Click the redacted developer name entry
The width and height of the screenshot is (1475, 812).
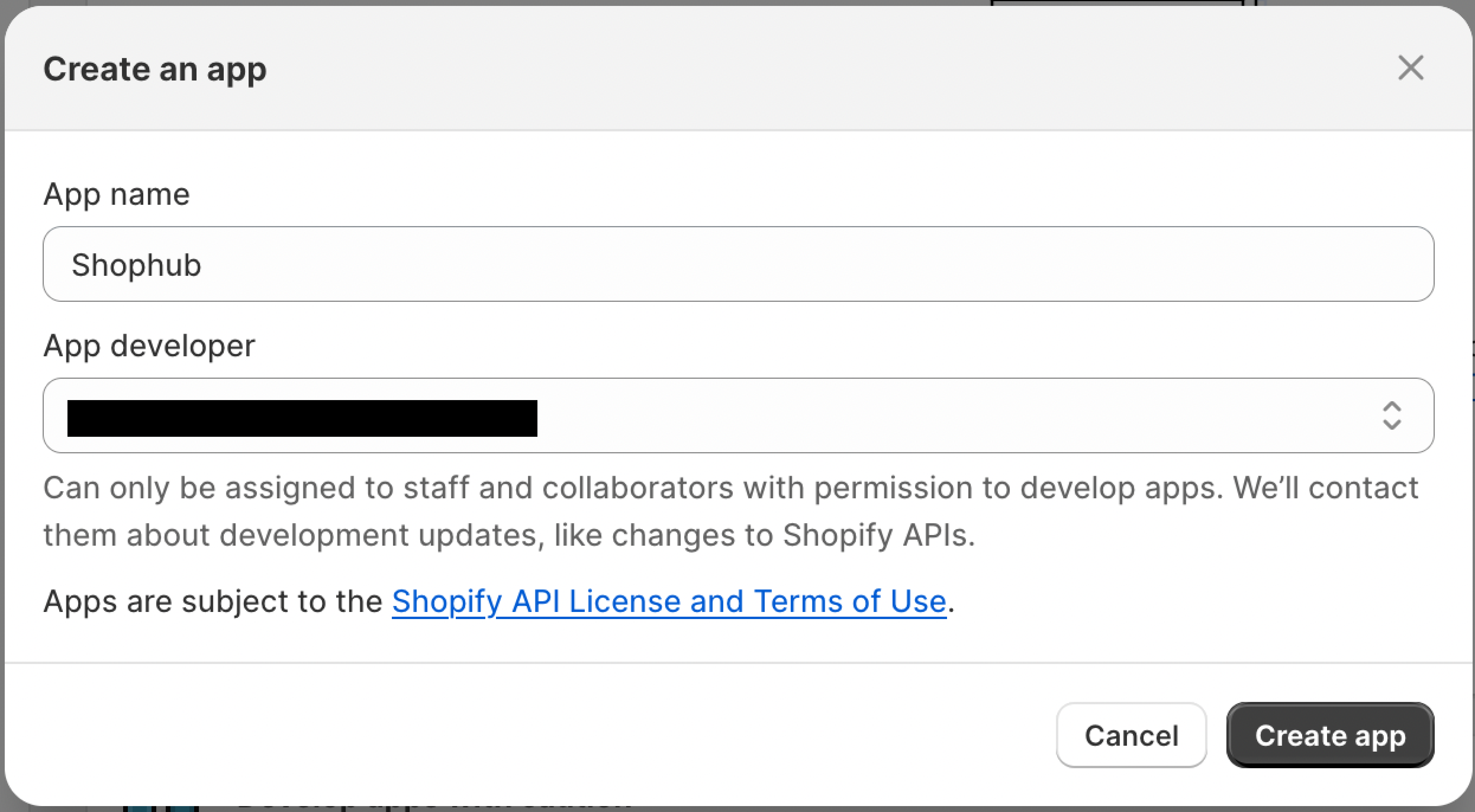(302, 416)
